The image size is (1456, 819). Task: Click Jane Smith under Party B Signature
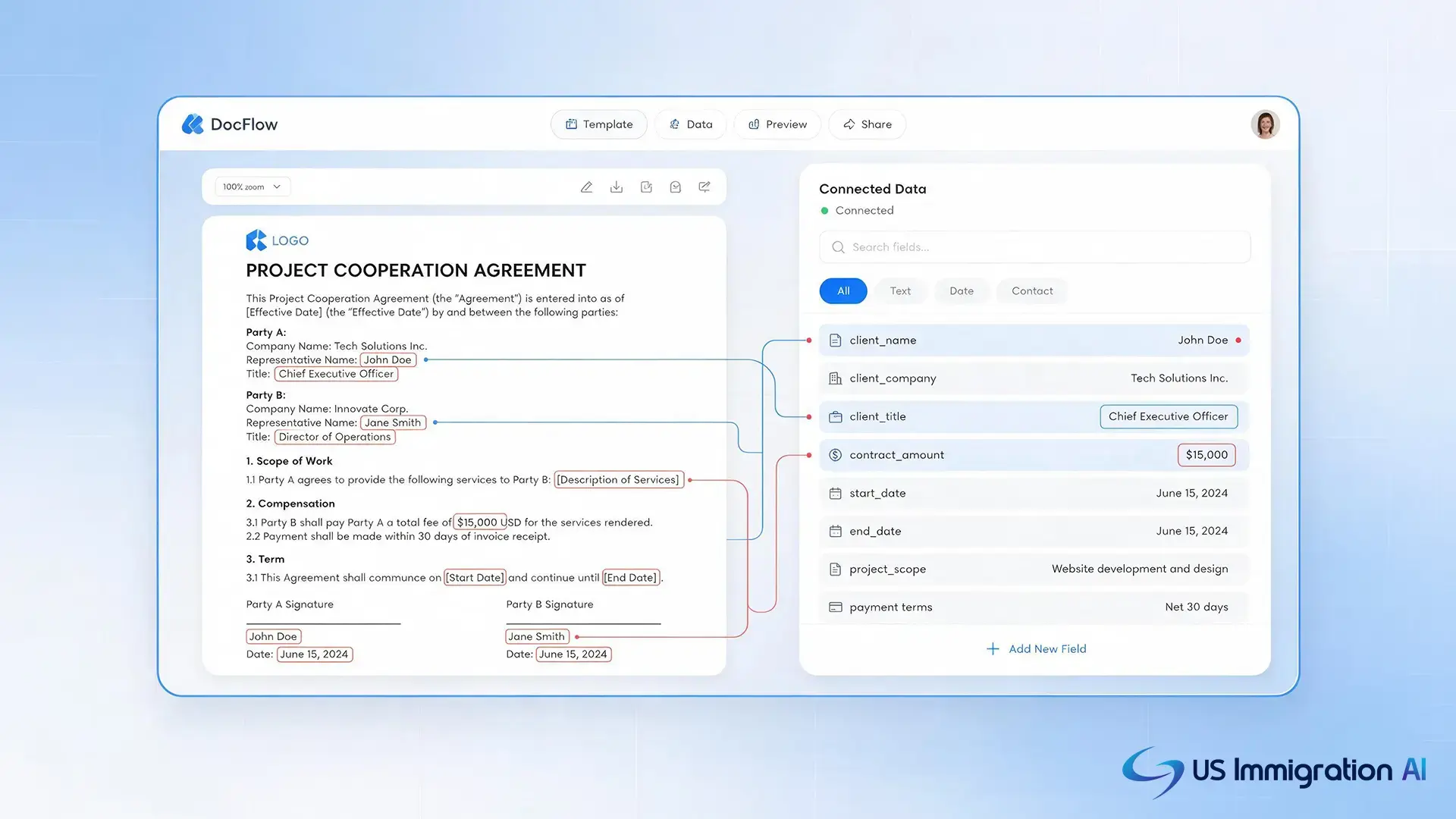[537, 637]
